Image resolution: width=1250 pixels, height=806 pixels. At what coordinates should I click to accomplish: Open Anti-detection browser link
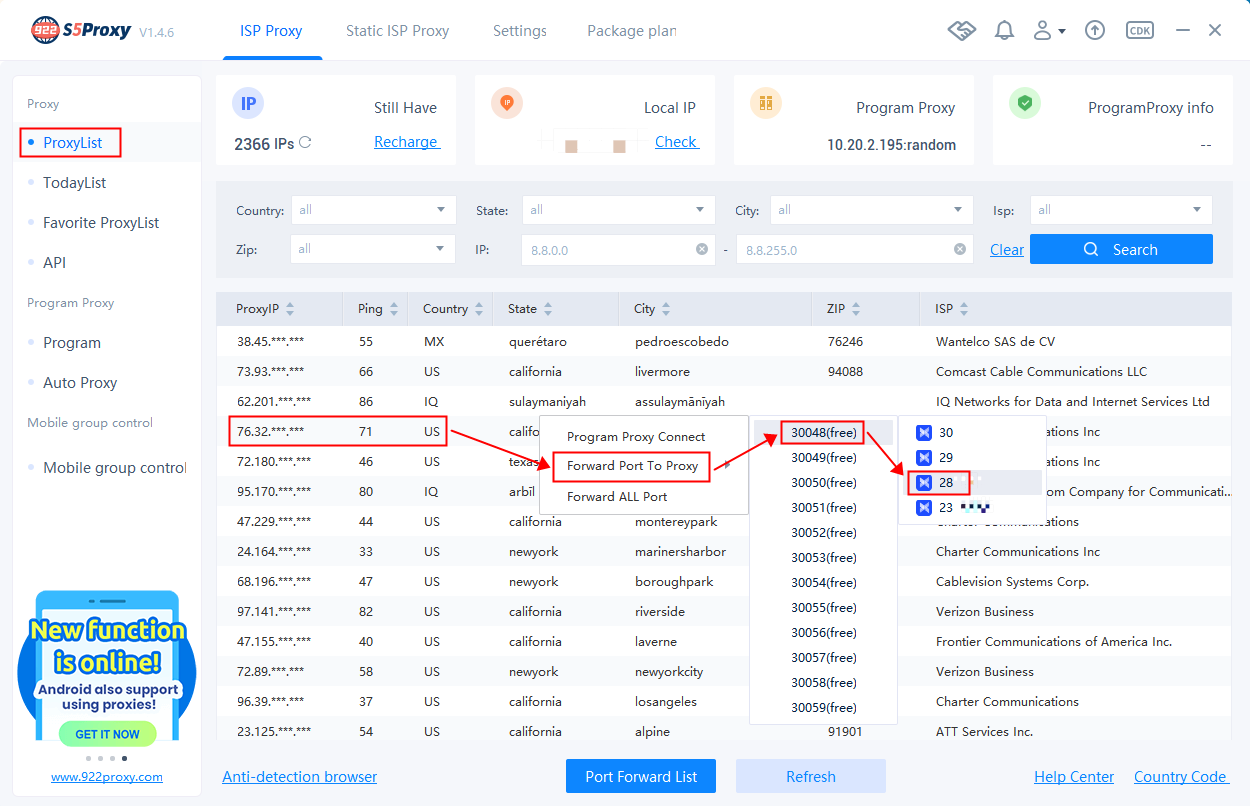tap(300, 777)
